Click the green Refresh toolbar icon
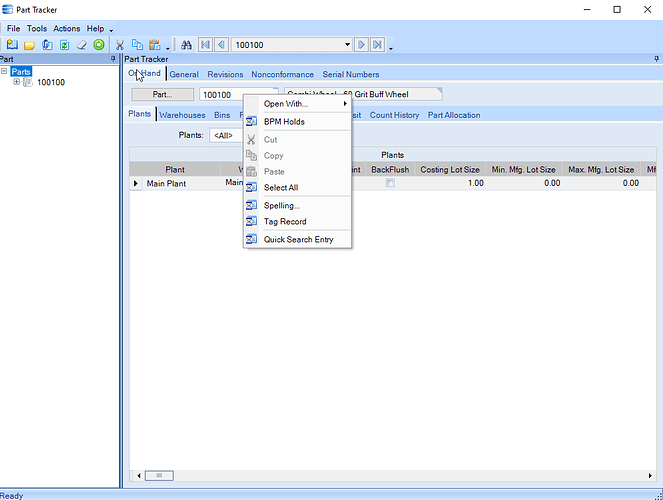The width and height of the screenshot is (663, 500). click(64, 45)
